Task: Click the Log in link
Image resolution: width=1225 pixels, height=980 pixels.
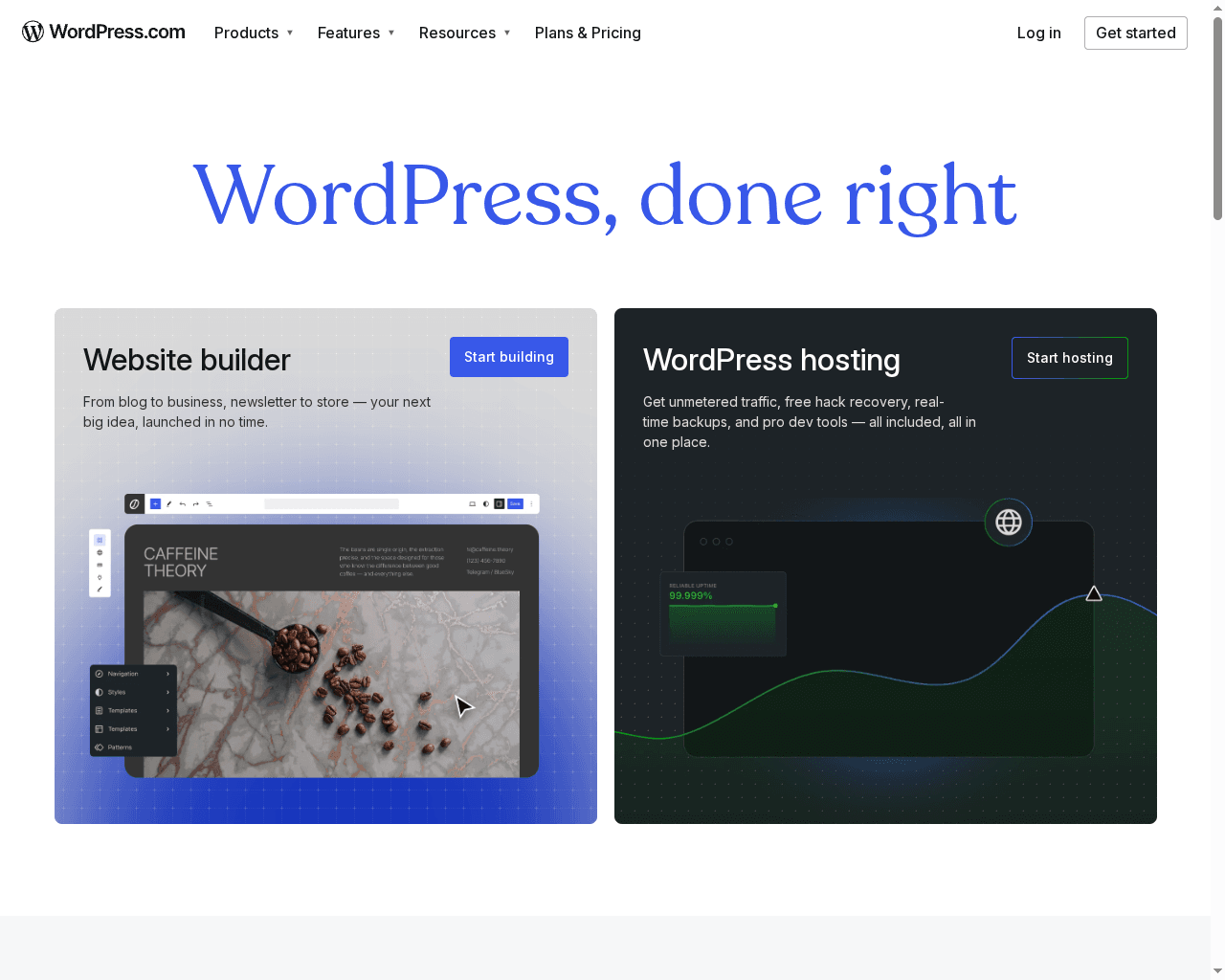Action: tap(1038, 33)
